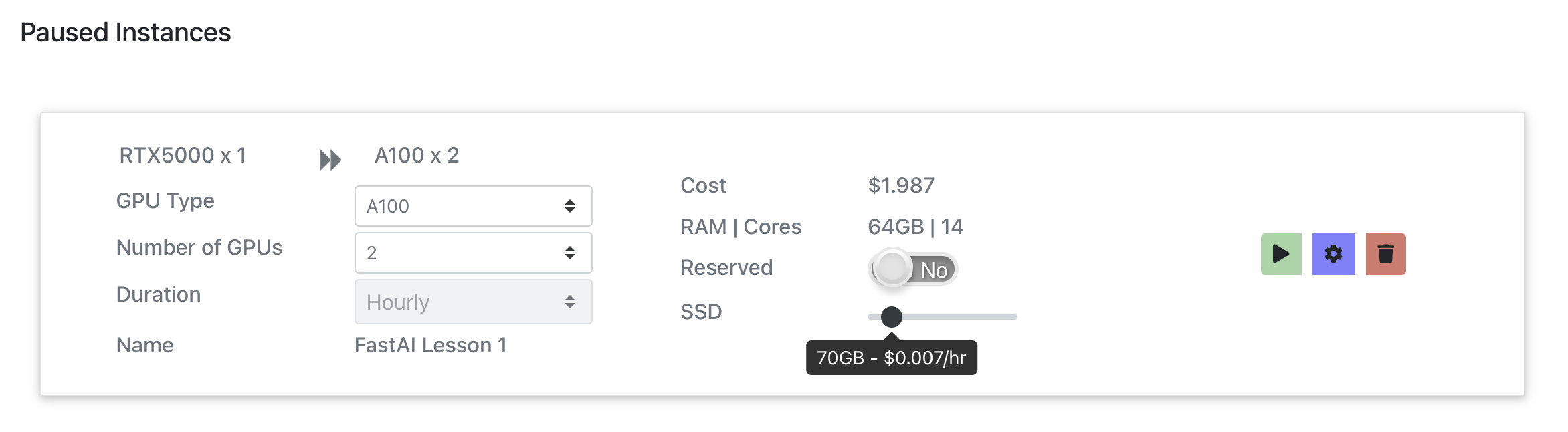The height and width of the screenshot is (432, 1568).
Task: Click the Reserved label
Action: [x=726, y=267]
